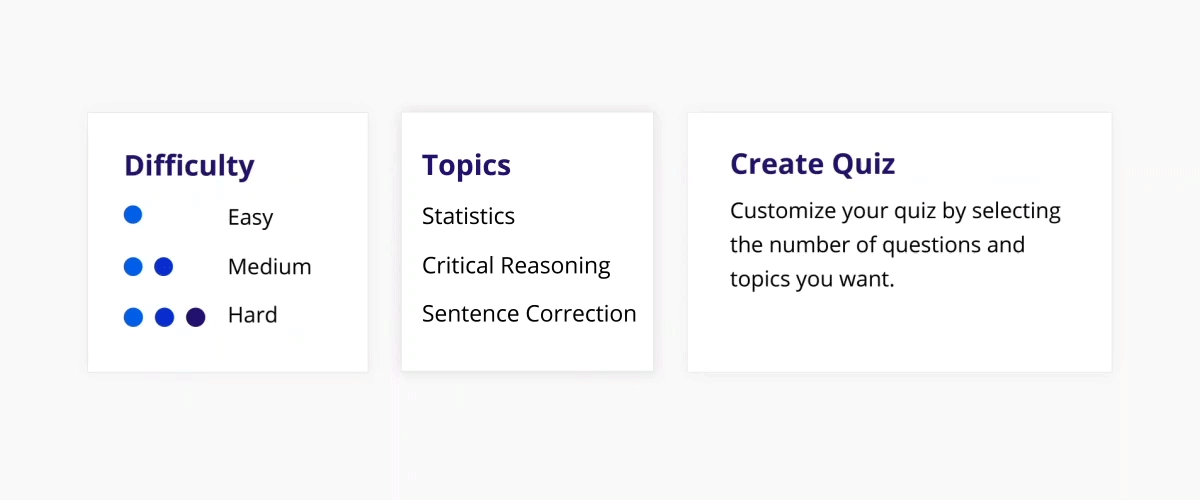Viewport: 1200px width, 500px height.
Task: Choose the Sentence Correction topic
Action: click(529, 313)
